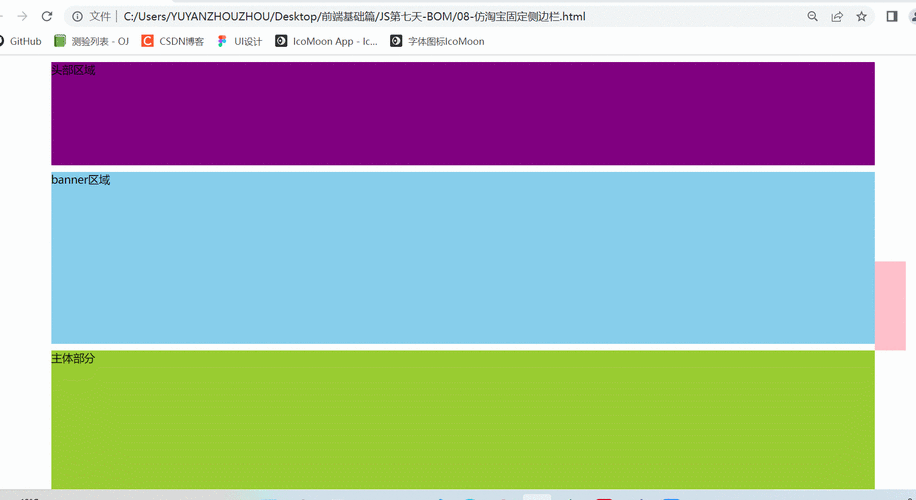
Task: Open the GitHub bookmark
Action: point(20,41)
